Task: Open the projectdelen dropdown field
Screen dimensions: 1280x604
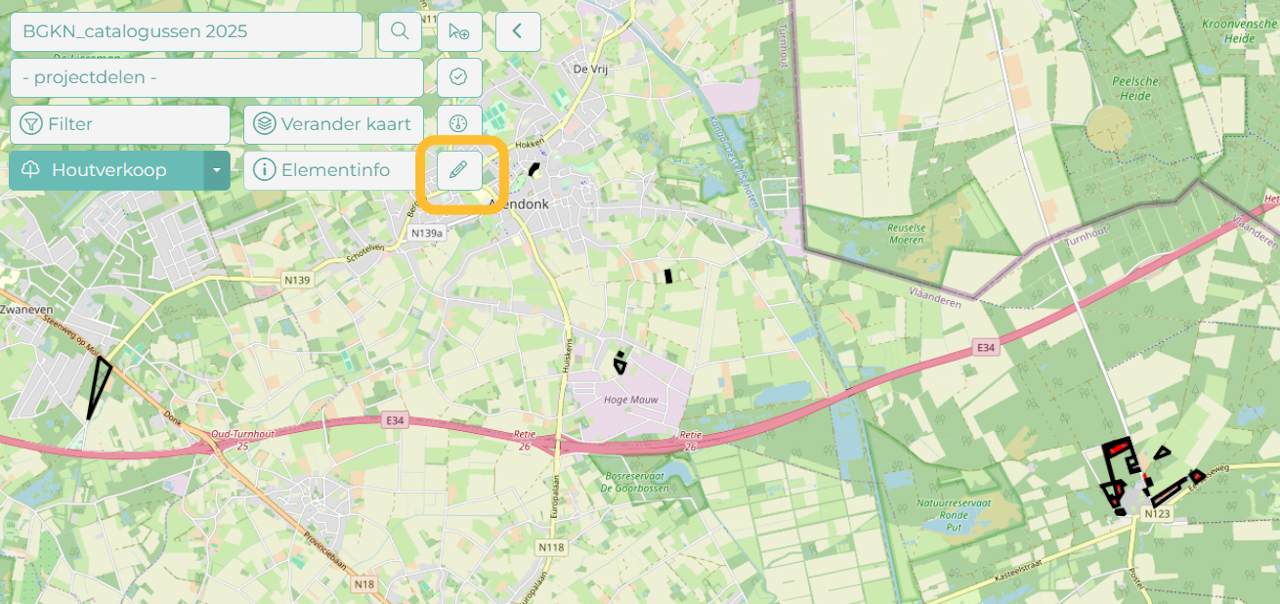Action: (217, 78)
